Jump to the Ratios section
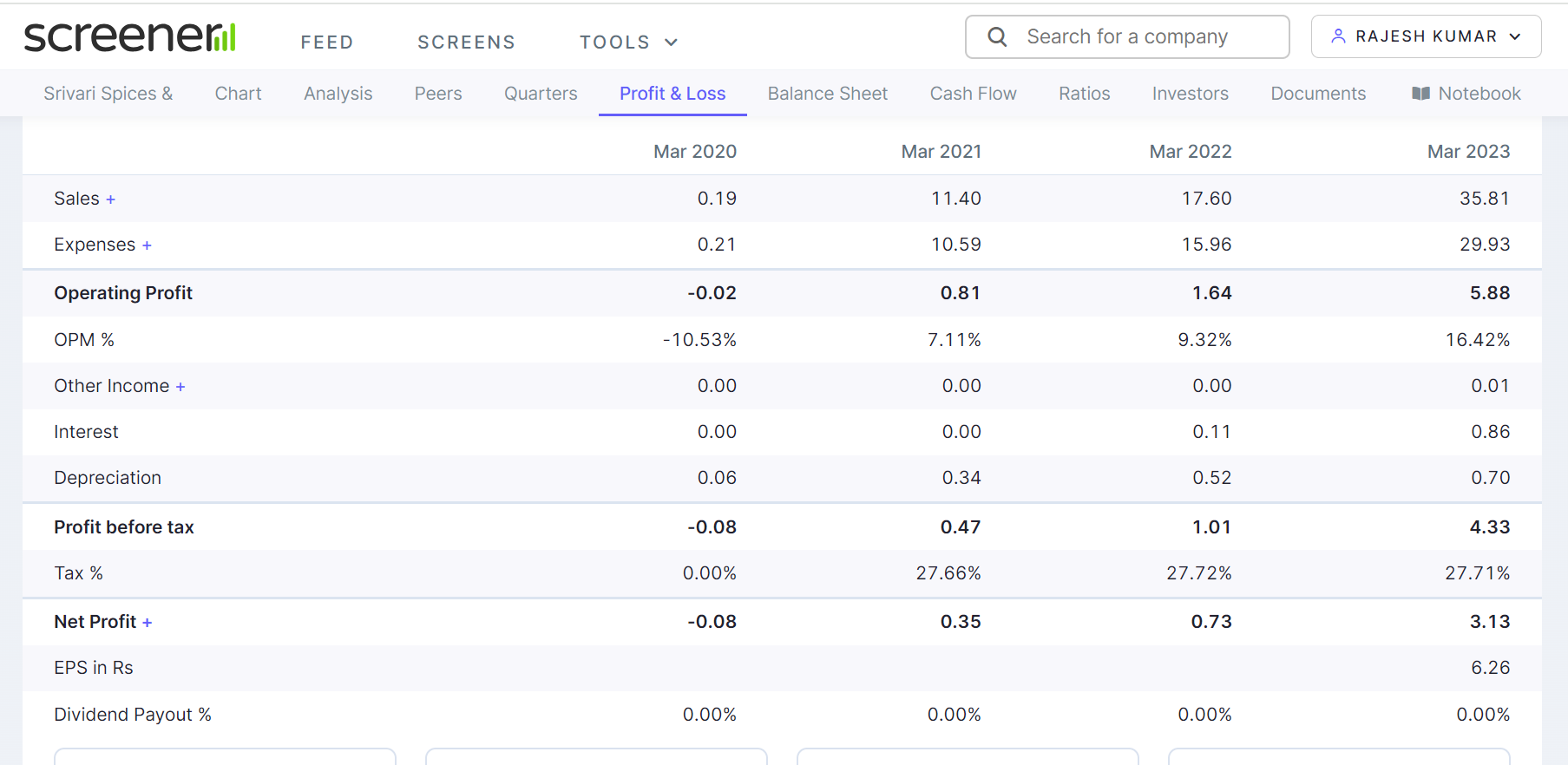The width and height of the screenshot is (1568, 765). [x=1084, y=94]
